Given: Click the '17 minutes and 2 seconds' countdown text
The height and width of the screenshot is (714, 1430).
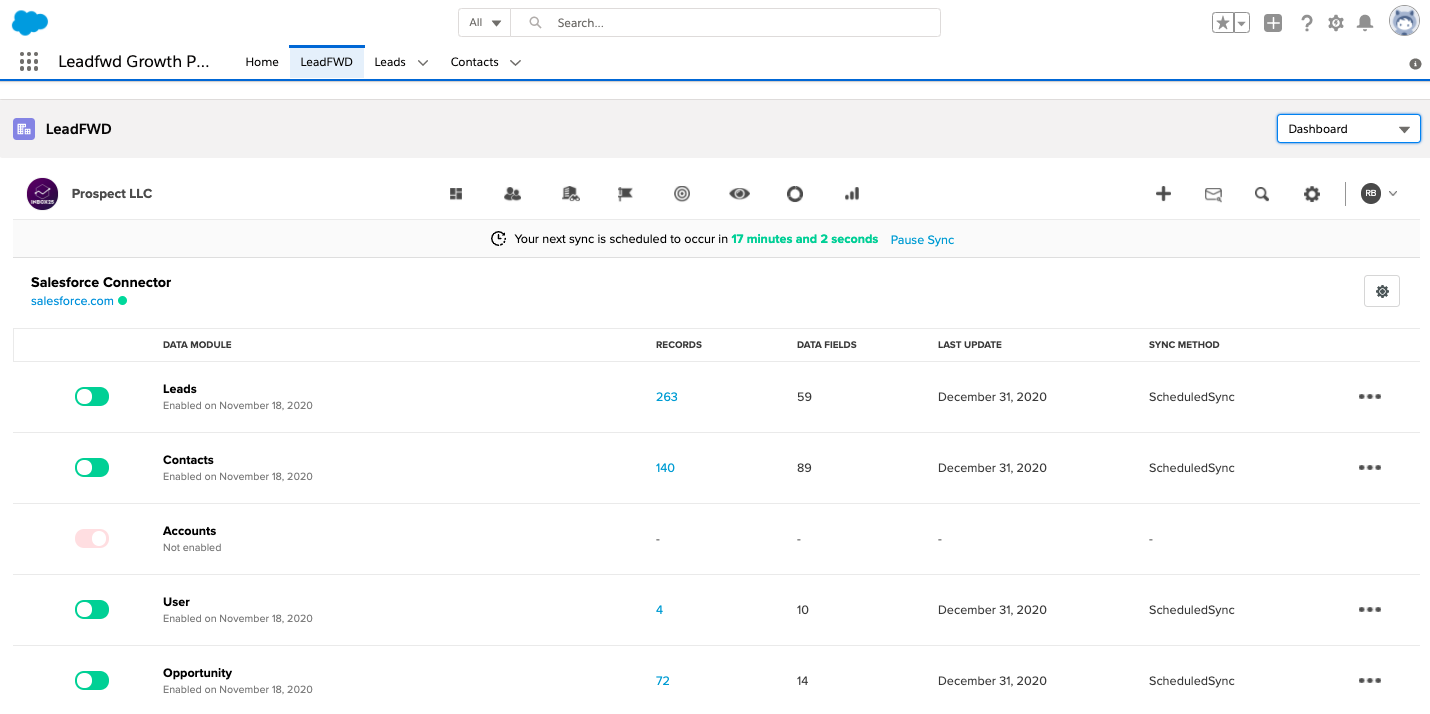Looking at the screenshot, I should pyautogui.click(x=805, y=239).
